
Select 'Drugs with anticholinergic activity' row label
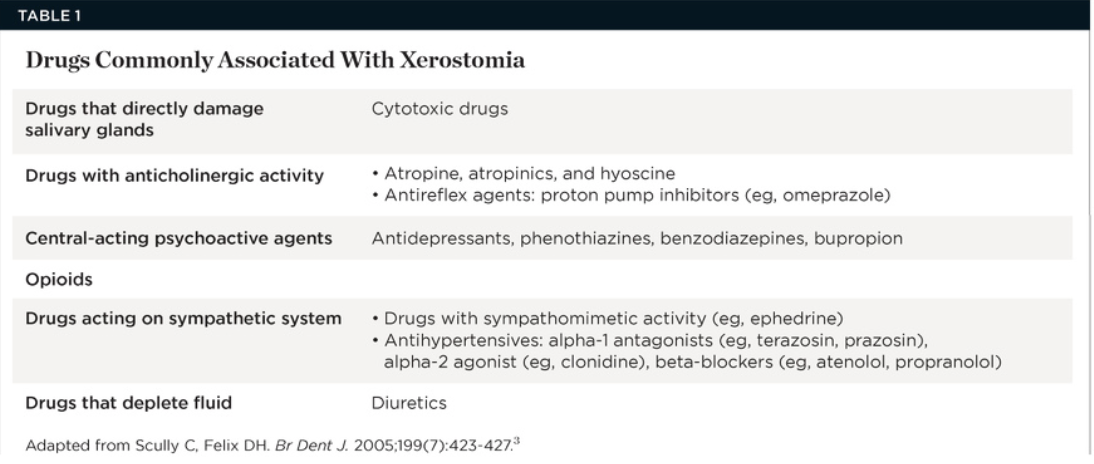tap(174, 176)
